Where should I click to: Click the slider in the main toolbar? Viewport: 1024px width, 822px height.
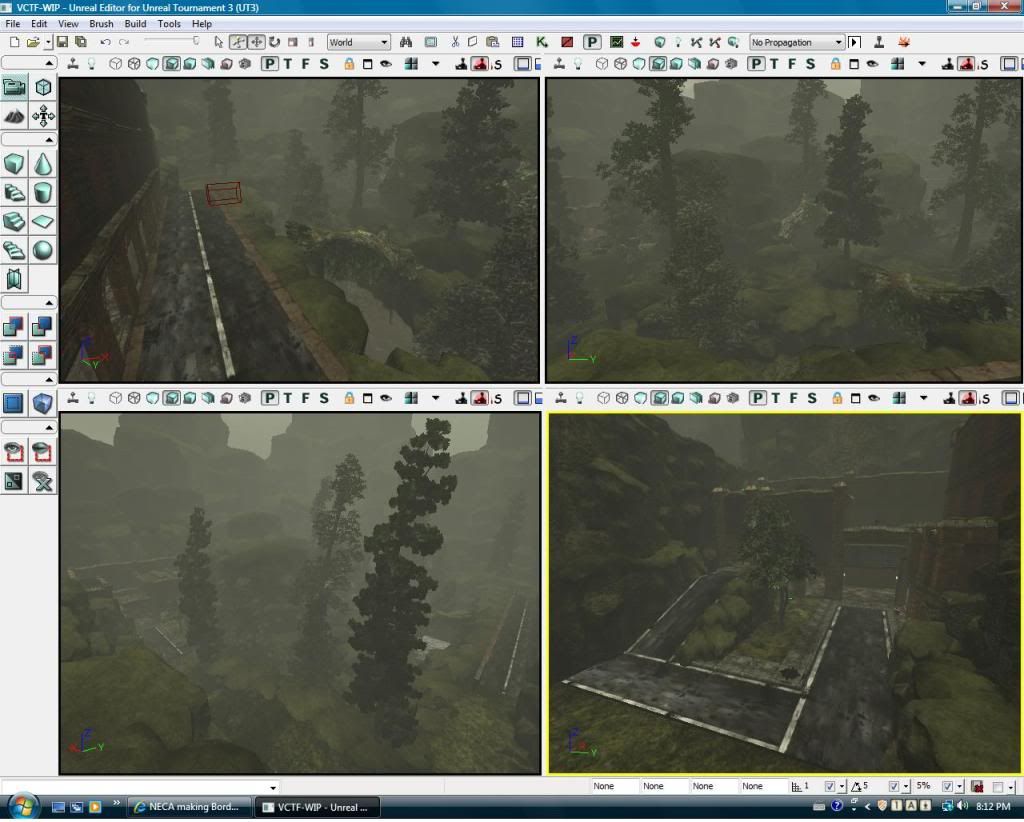click(171, 41)
